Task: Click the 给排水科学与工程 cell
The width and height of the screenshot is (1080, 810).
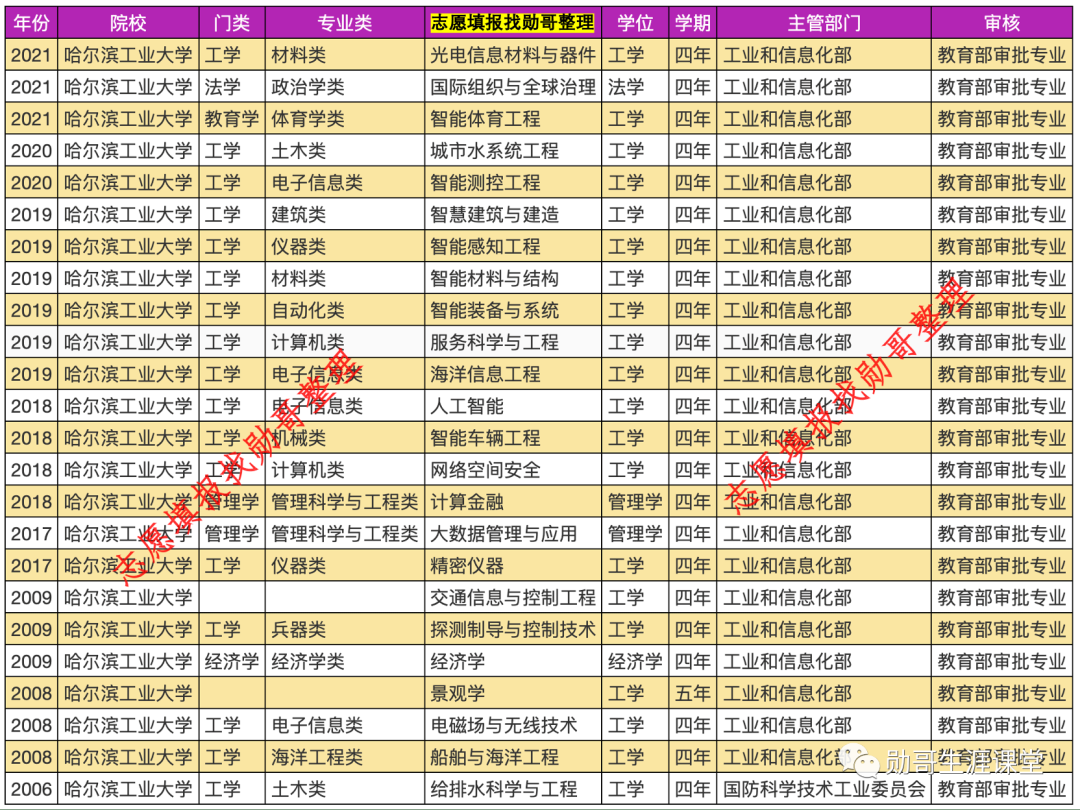Action: (x=512, y=789)
